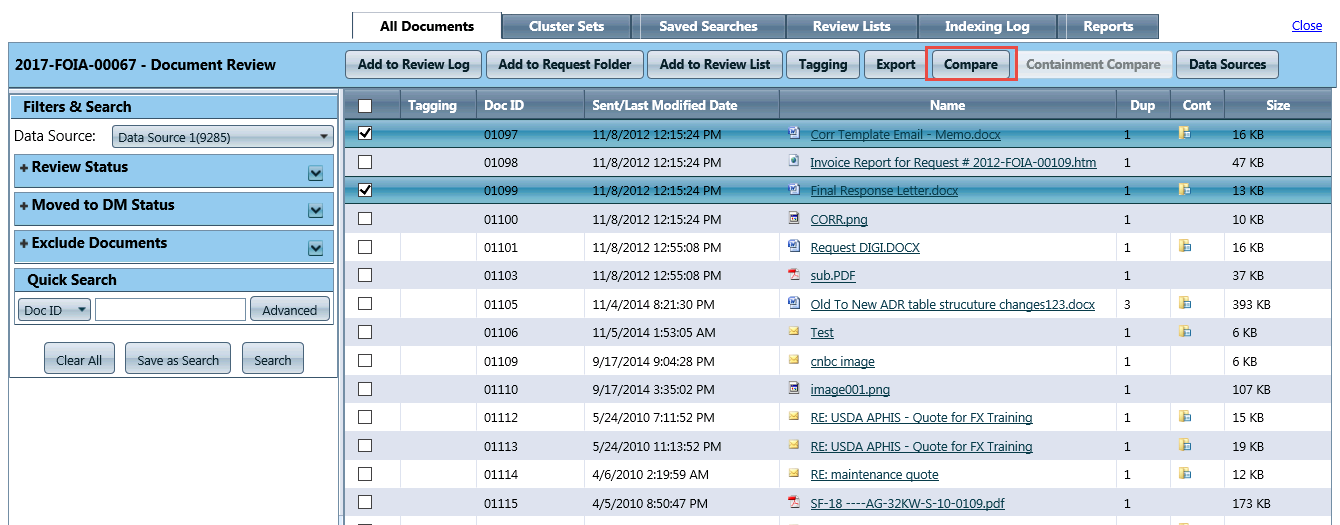Screen dimensions: 1340x525
Task: Click containment icon in row 01105
Action: (x=1185, y=303)
